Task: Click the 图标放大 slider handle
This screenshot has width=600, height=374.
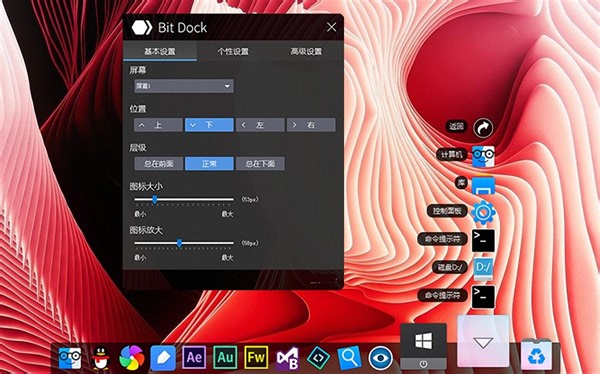Action: [x=179, y=243]
